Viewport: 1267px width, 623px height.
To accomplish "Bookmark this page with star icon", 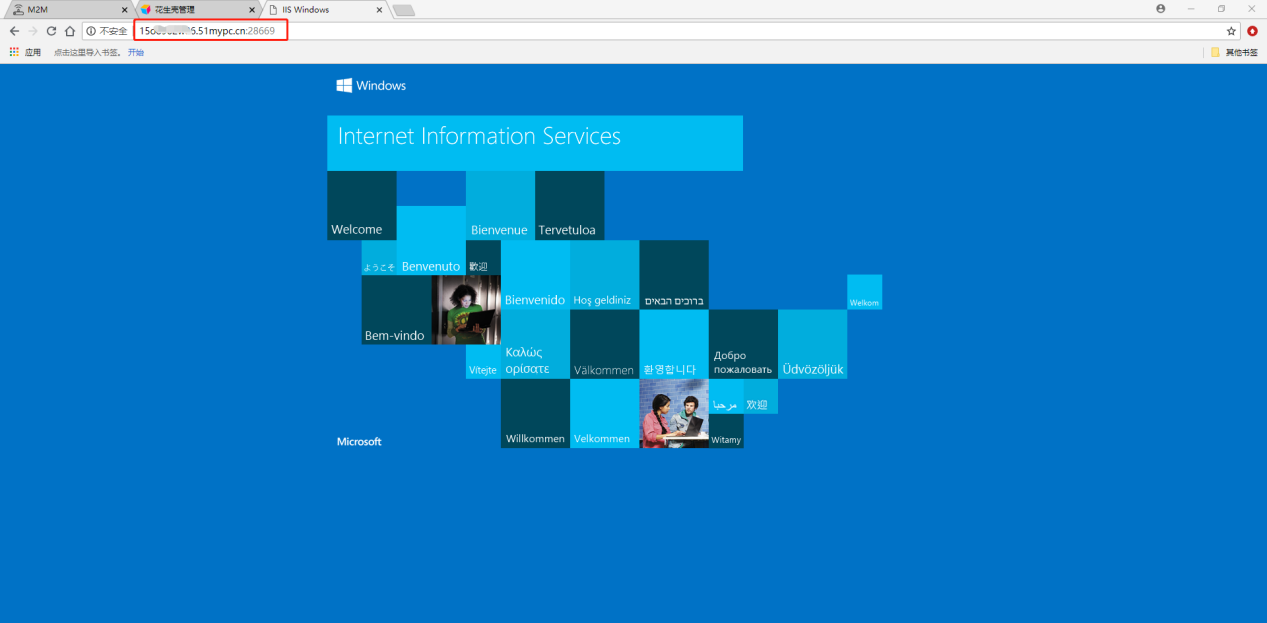I will tap(1231, 31).
